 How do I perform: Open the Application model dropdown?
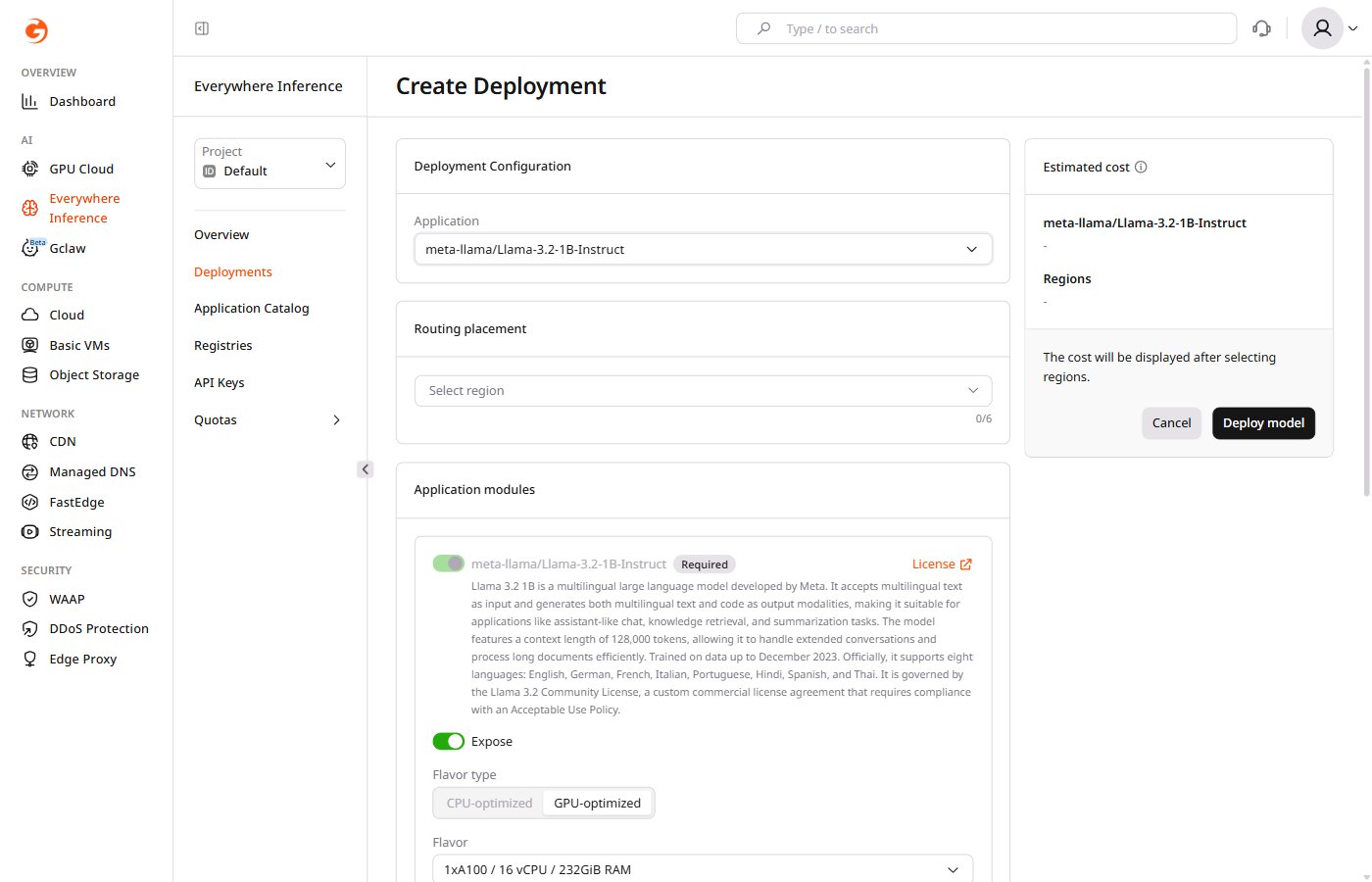(x=703, y=249)
